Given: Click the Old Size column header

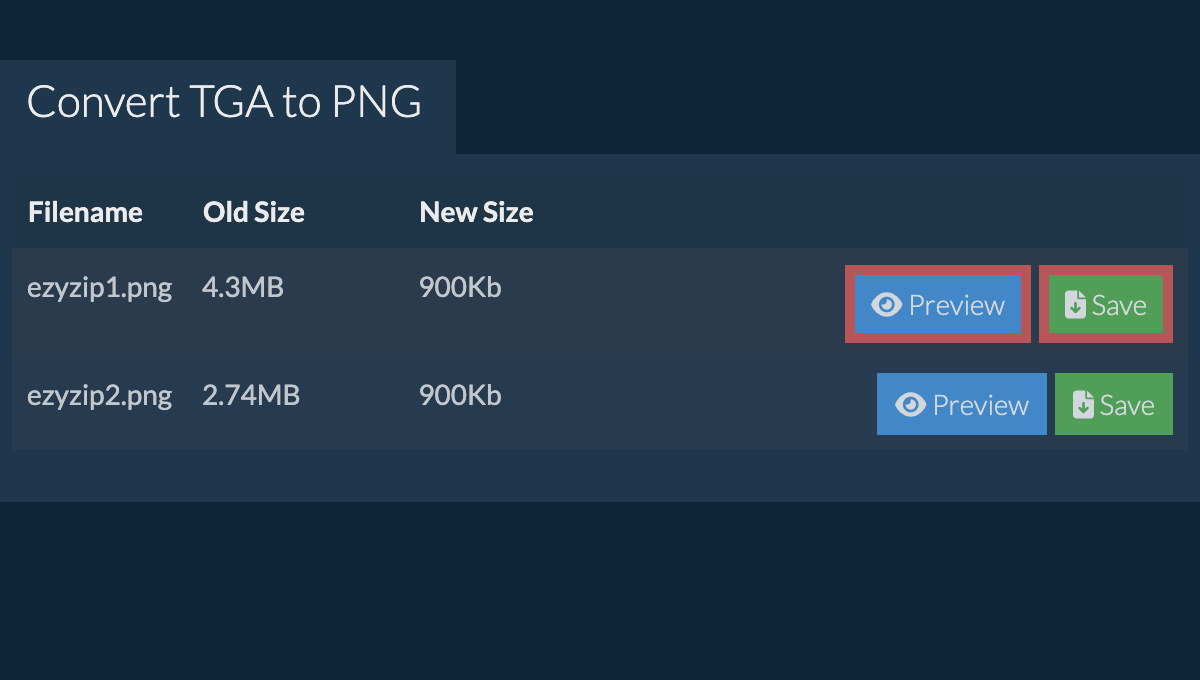Looking at the screenshot, I should [x=254, y=212].
